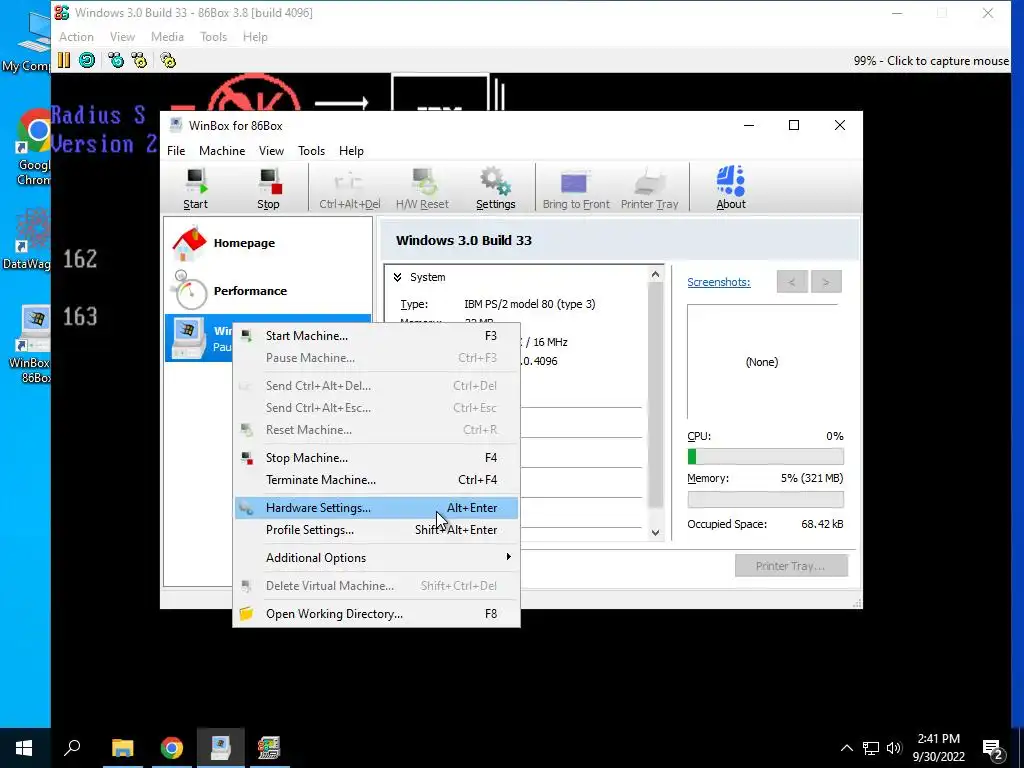
Task: Open the Performance sidebar item
Action: click(268, 291)
